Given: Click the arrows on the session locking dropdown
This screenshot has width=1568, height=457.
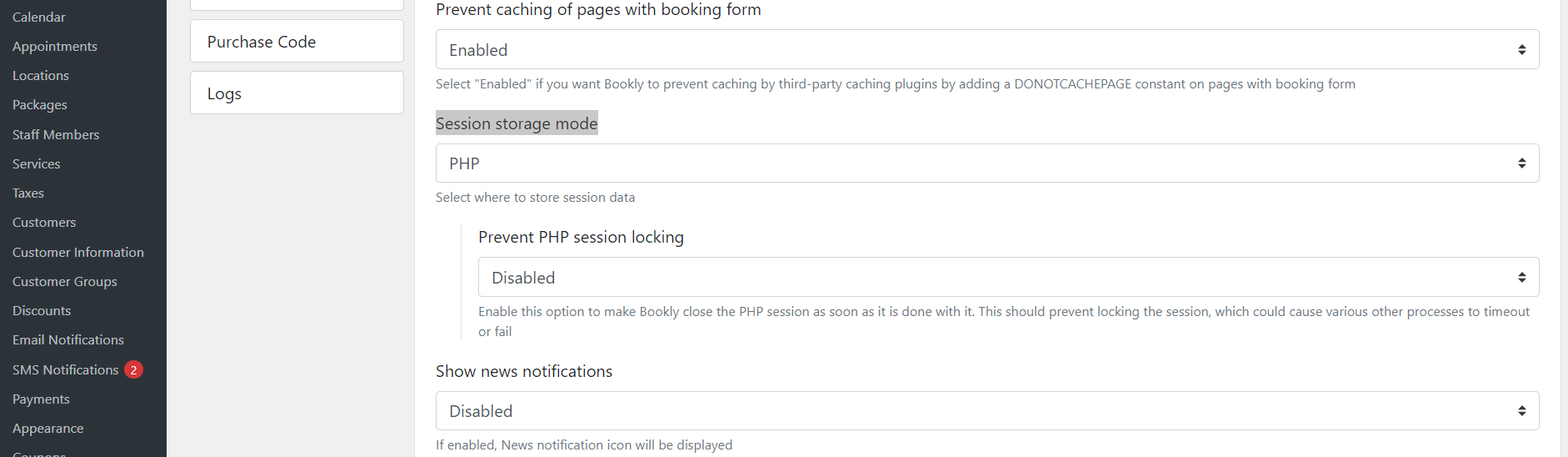Looking at the screenshot, I should [1521, 278].
